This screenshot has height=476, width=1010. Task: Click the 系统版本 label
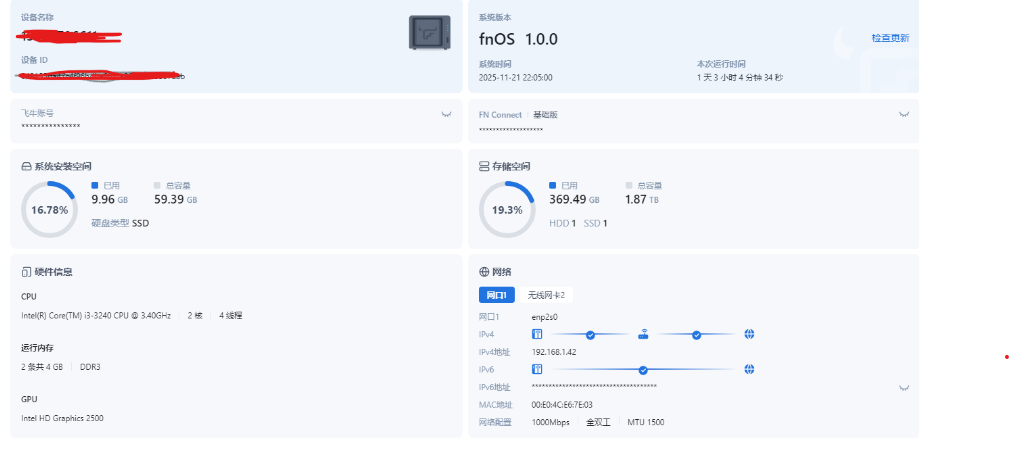[x=495, y=17]
